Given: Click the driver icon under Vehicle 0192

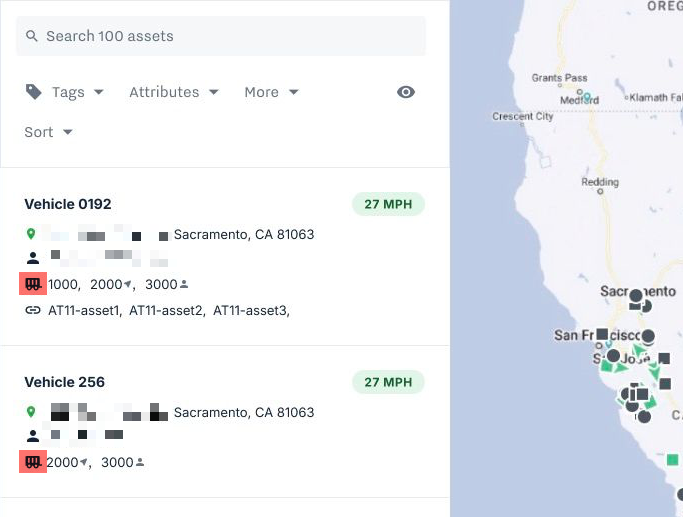Looking at the screenshot, I should tap(33, 258).
